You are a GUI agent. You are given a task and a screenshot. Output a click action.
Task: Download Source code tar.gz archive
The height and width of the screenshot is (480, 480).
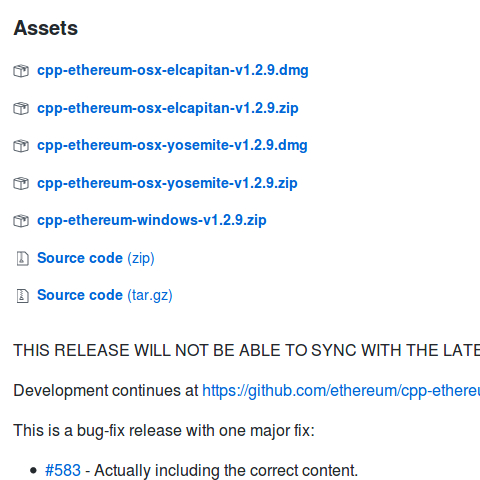pos(105,295)
